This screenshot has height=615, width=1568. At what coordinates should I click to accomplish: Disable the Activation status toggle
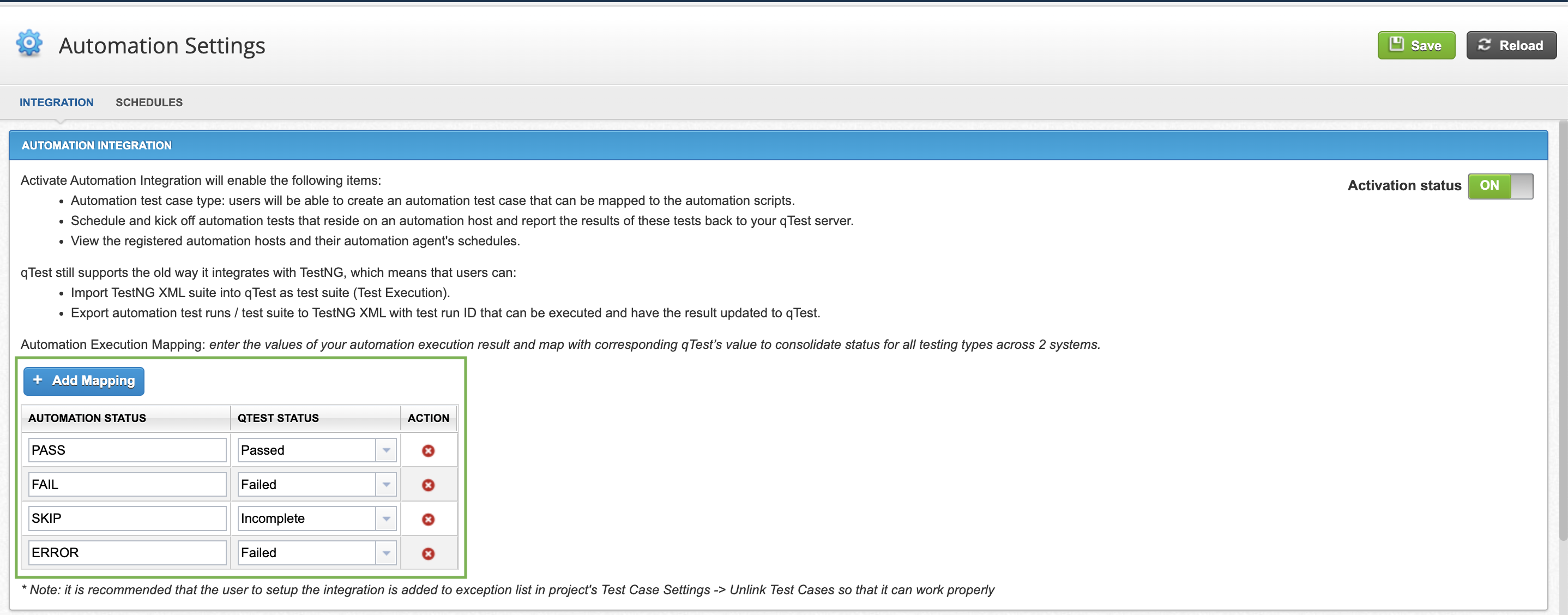(x=1502, y=184)
